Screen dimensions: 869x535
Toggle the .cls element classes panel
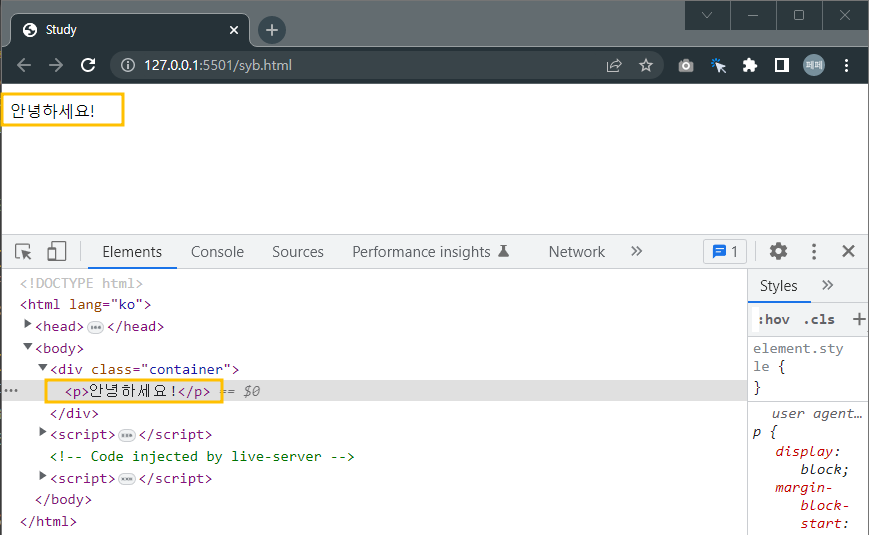819,319
